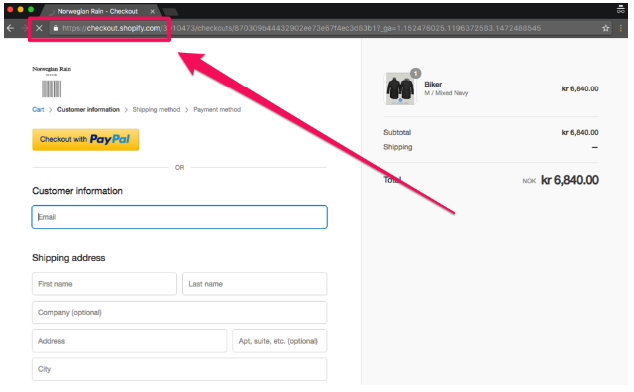Click the First name field
Image resolution: width=634 pixels, height=392 pixels.
(x=104, y=284)
